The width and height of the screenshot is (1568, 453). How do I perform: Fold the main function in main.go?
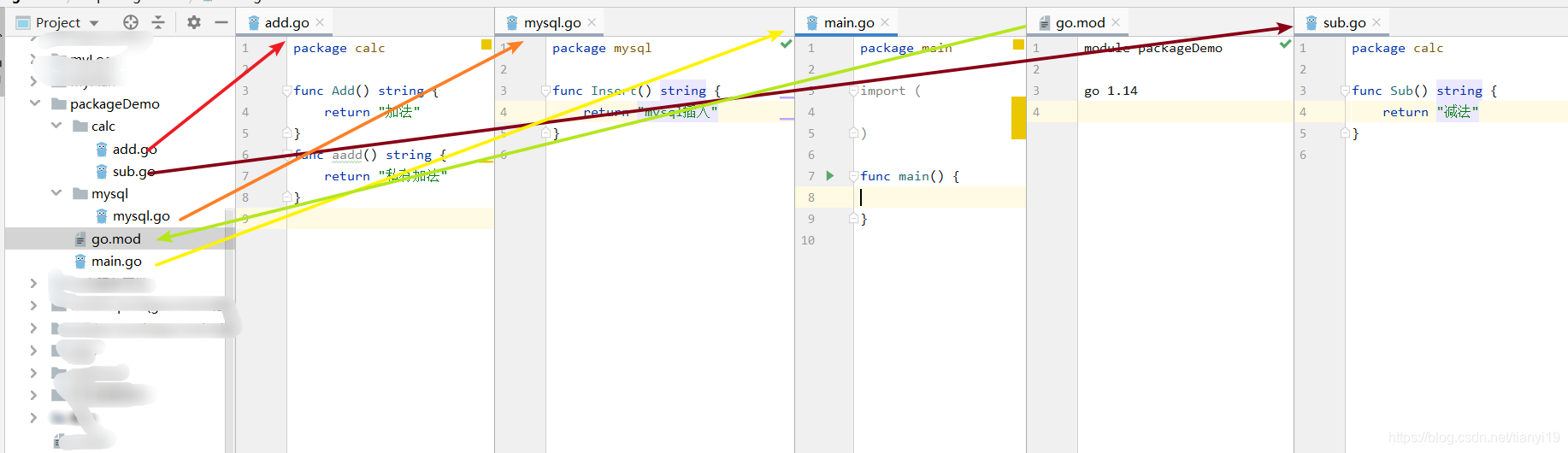pos(853,176)
